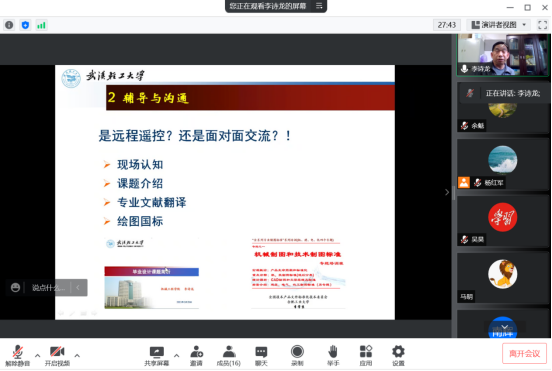Expand audio options arrow beside mute
Screen dimensions: 552x371
[37, 356]
